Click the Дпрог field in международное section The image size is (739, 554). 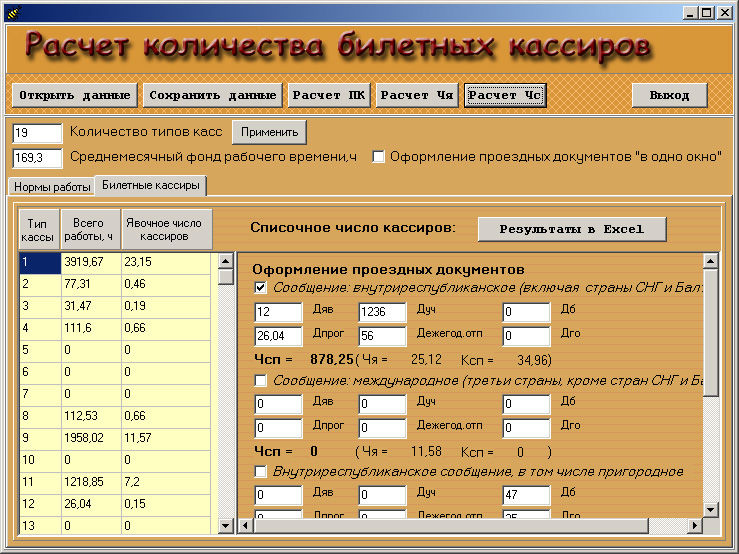point(279,428)
